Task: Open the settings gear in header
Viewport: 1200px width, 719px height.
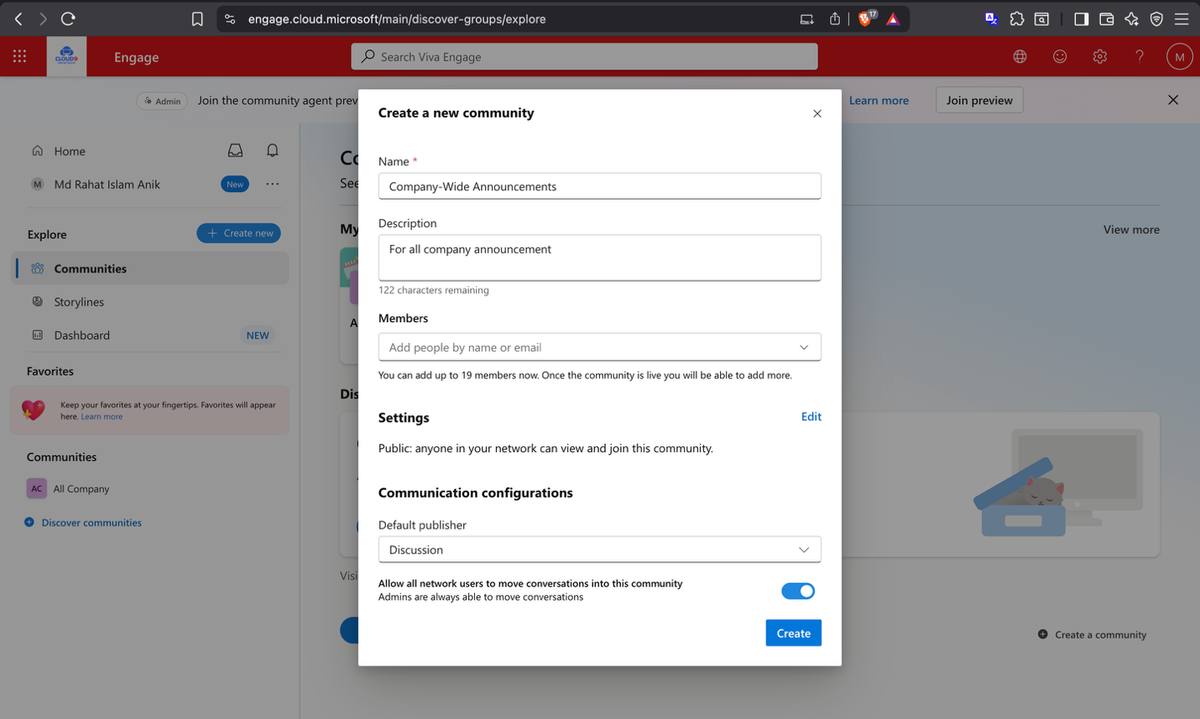Action: pos(1099,57)
